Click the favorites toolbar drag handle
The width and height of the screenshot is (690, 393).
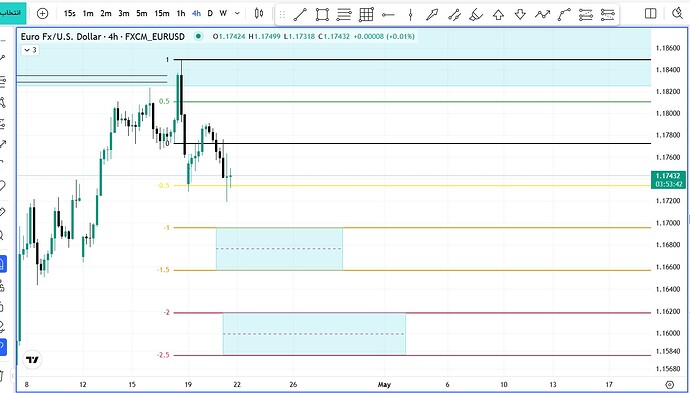[x=282, y=15]
